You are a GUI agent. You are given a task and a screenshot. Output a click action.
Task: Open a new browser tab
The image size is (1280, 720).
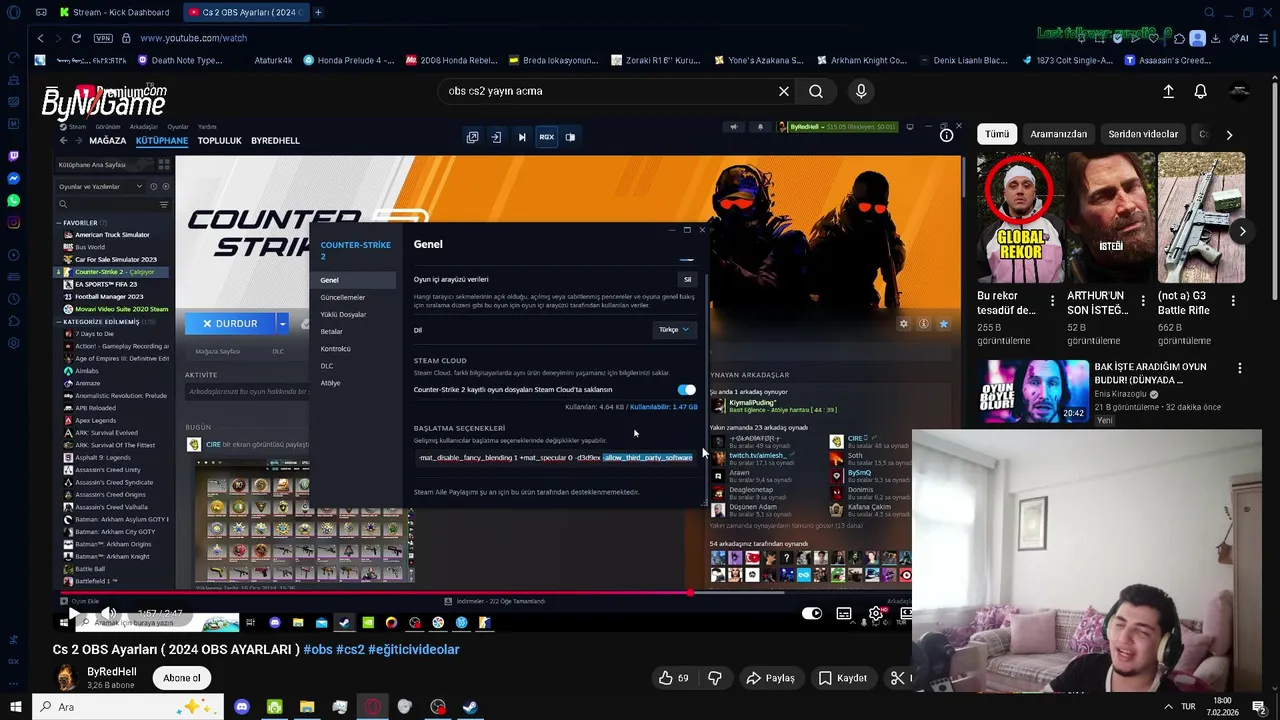[x=318, y=12]
